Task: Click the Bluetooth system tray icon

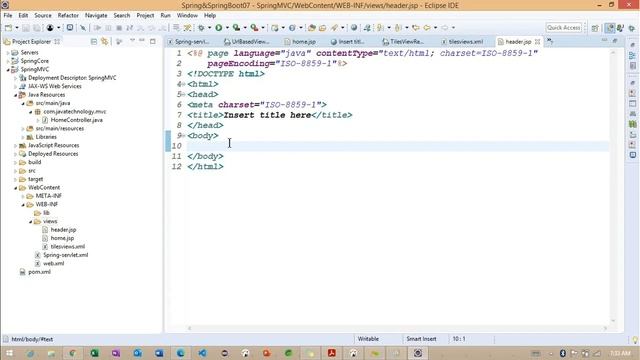Action: [x=563, y=353]
